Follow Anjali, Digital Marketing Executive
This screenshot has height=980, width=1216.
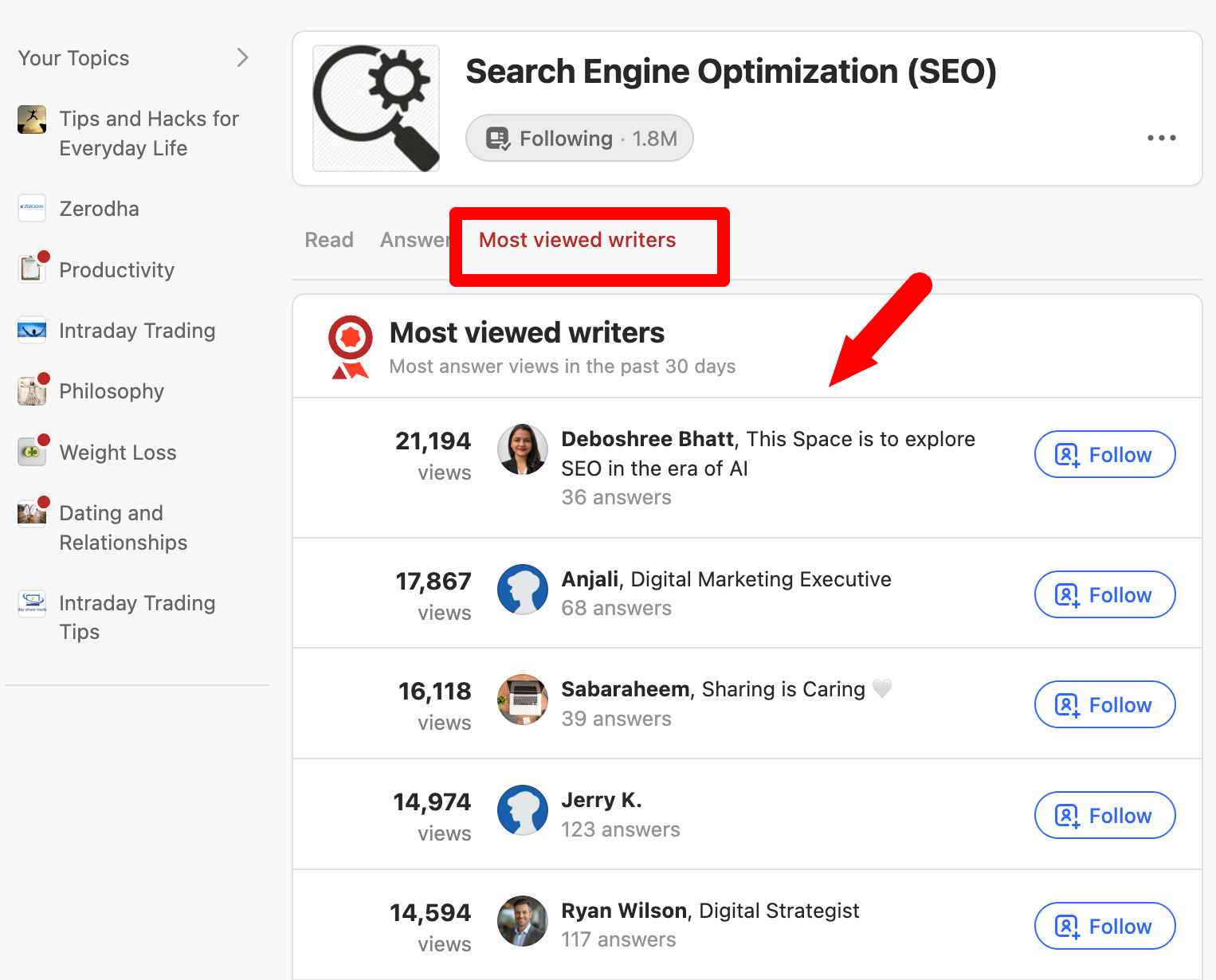pos(1104,594)
